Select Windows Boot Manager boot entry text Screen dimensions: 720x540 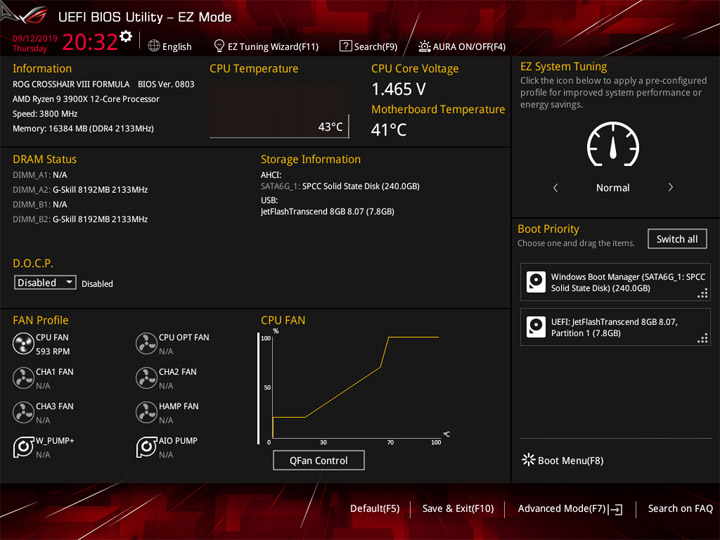click(628, 282)
